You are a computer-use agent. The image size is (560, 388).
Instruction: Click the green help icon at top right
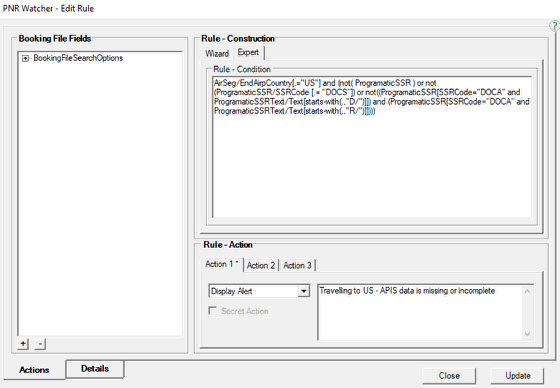(555, 26)
